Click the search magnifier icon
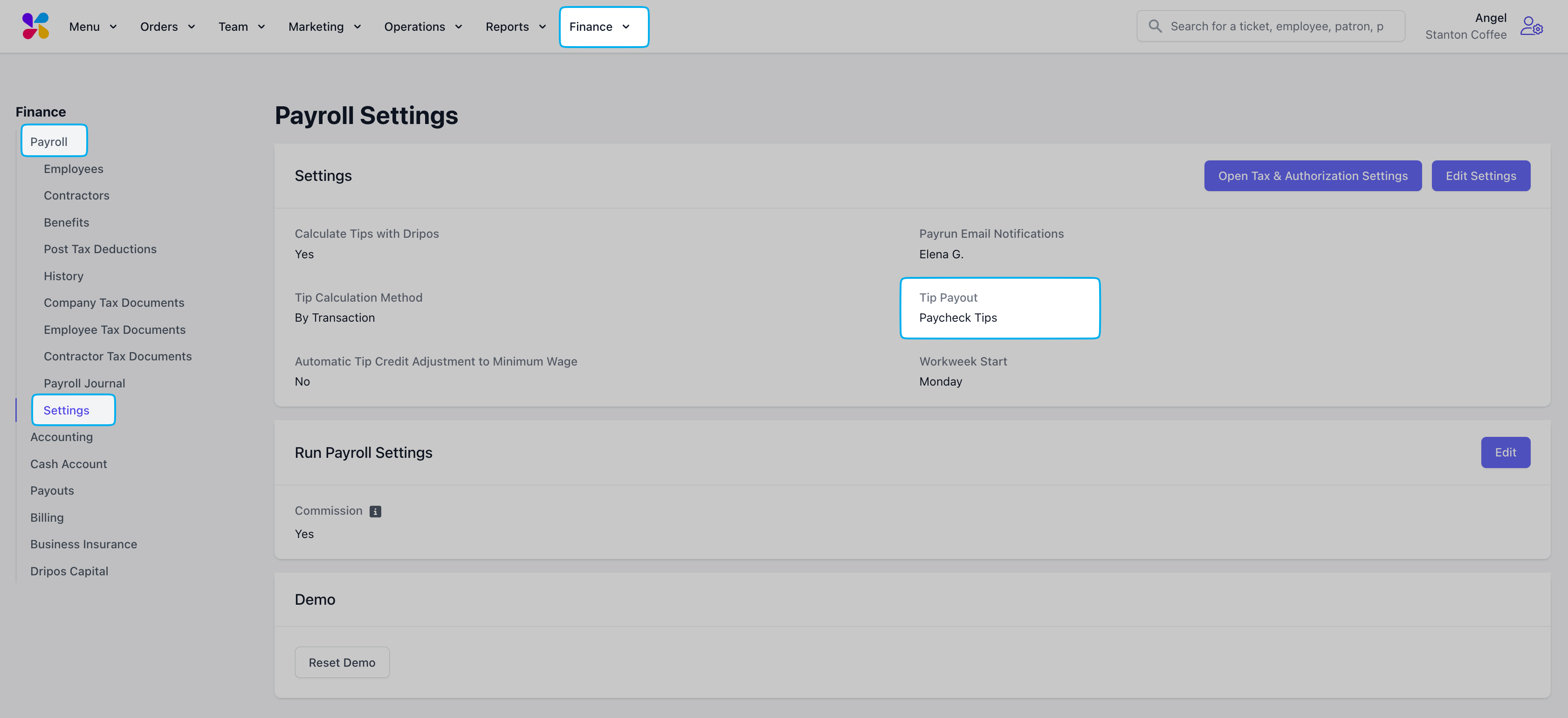Image resolution: width=1568 pixels, height=718 pixels. click(x=1155, y=26)
